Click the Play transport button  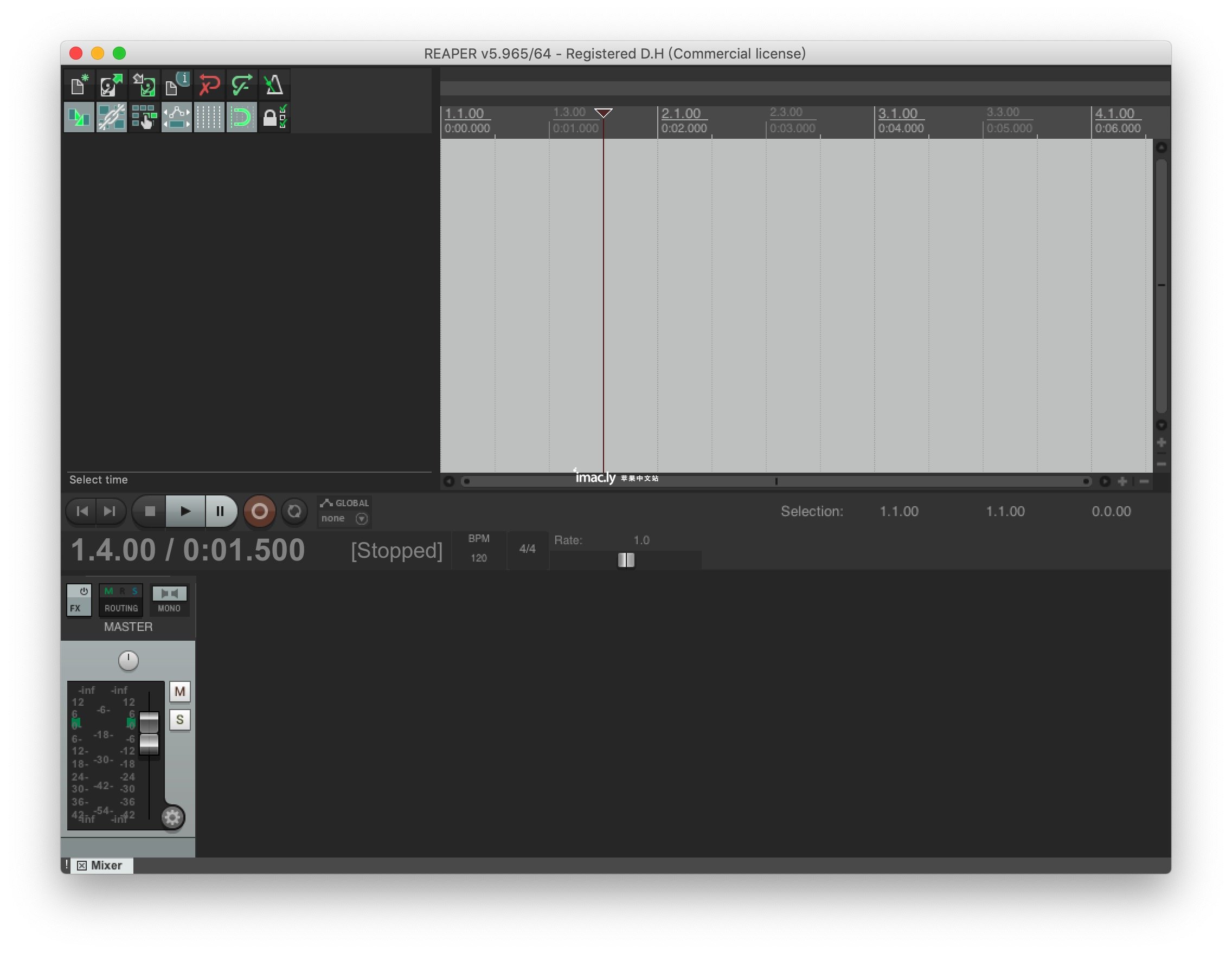pyautogui.click(x=185, y=511)
